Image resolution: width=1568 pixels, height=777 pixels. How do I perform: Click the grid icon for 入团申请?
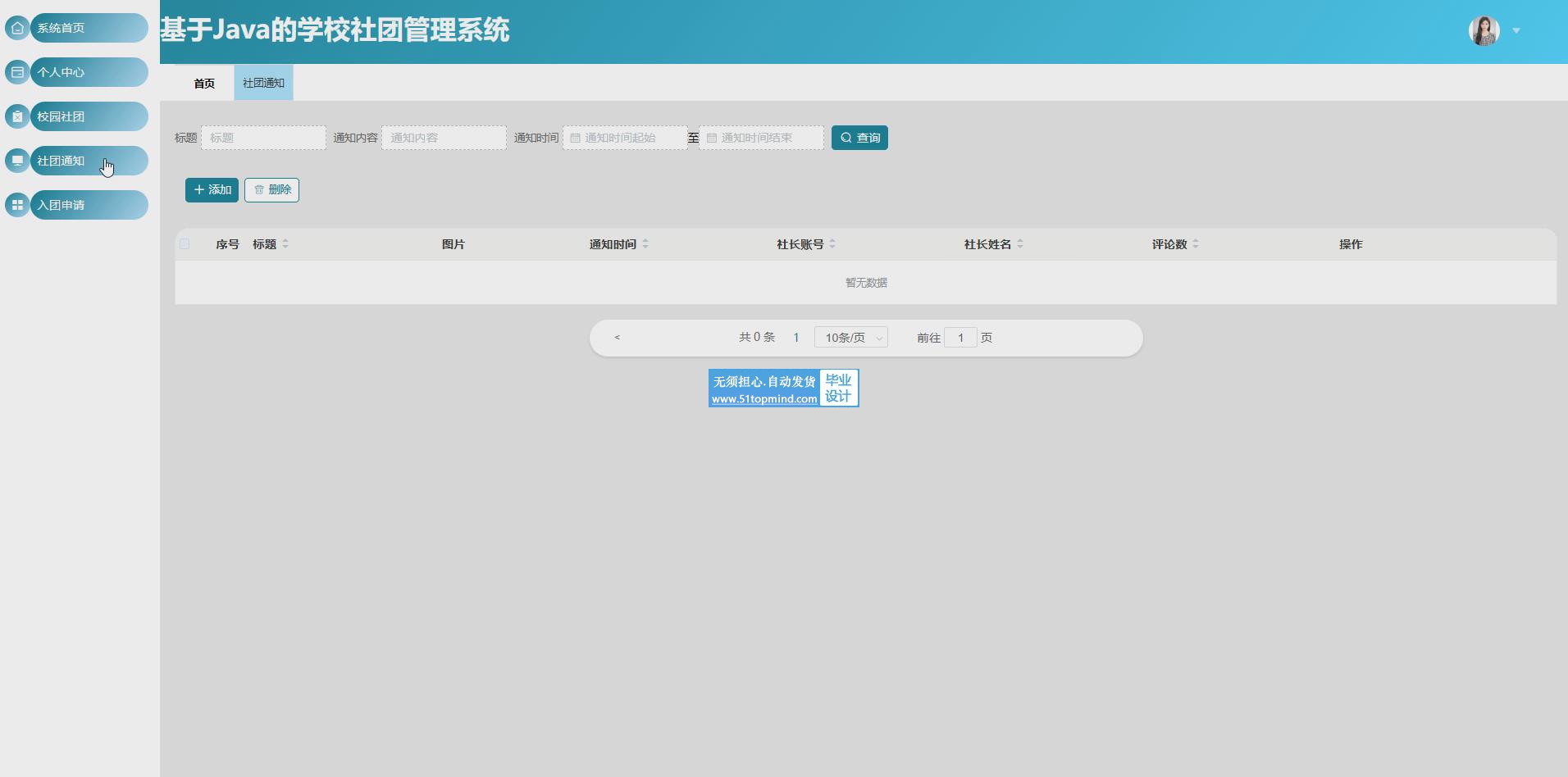[x=17, y=205]
